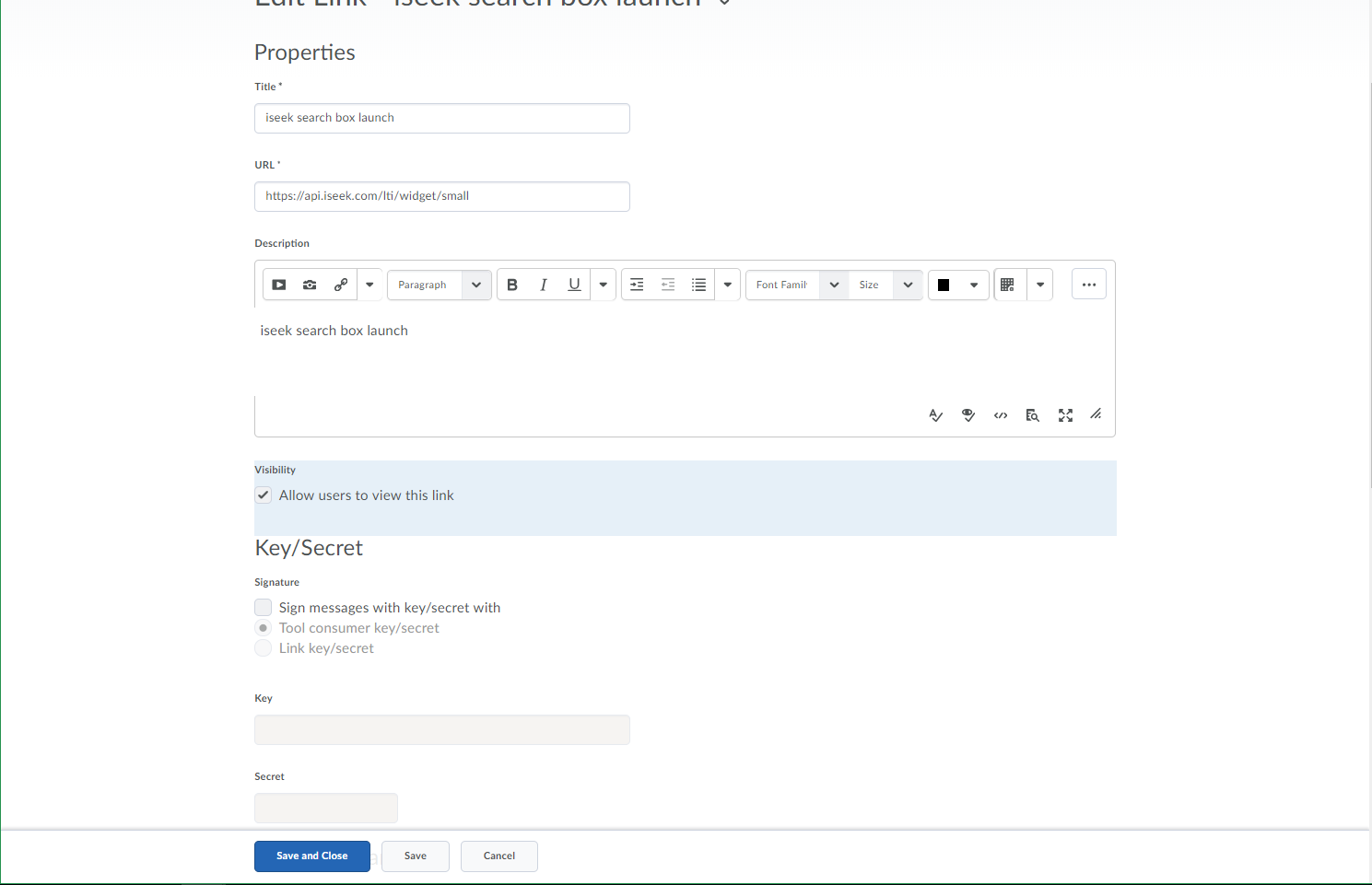Click the Save and Close button

click(312, 856)
